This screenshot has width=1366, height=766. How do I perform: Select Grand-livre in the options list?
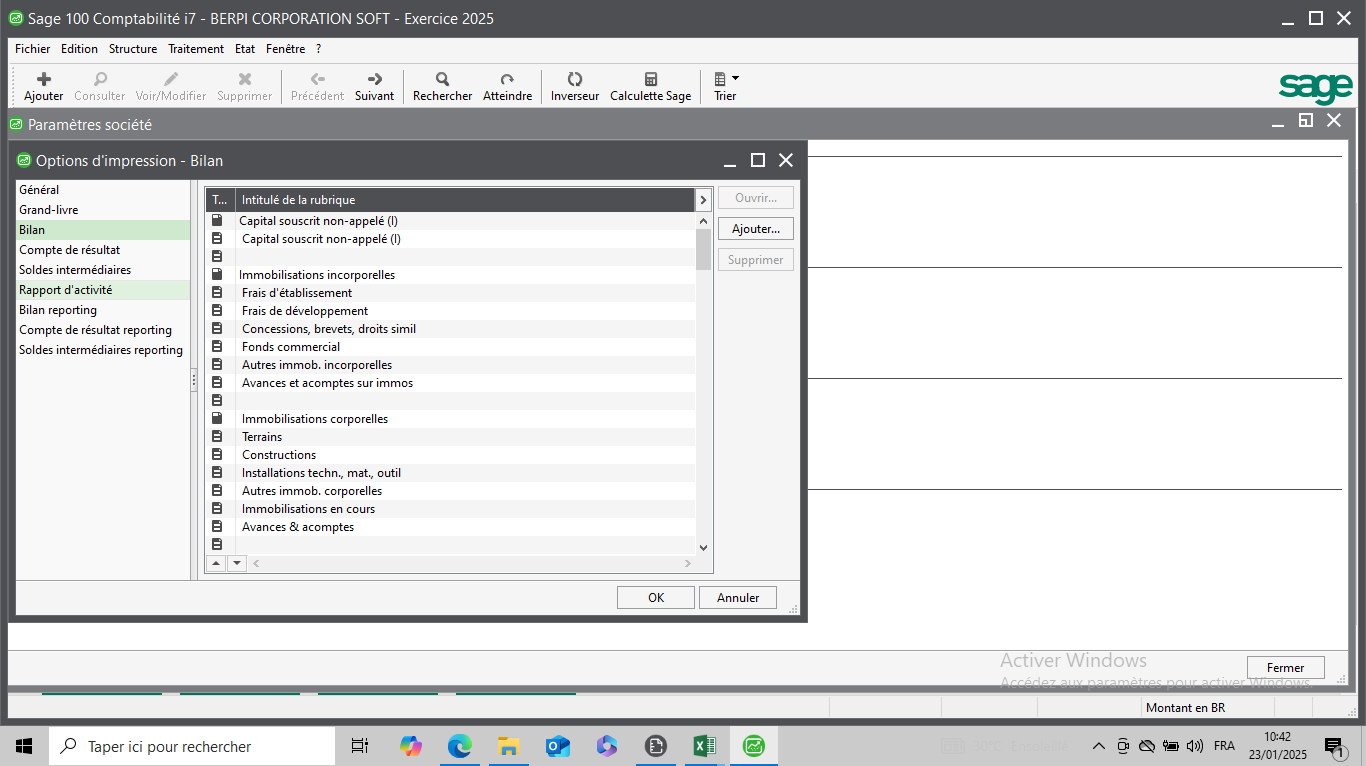pyautogui.click(x=103, y=210)
